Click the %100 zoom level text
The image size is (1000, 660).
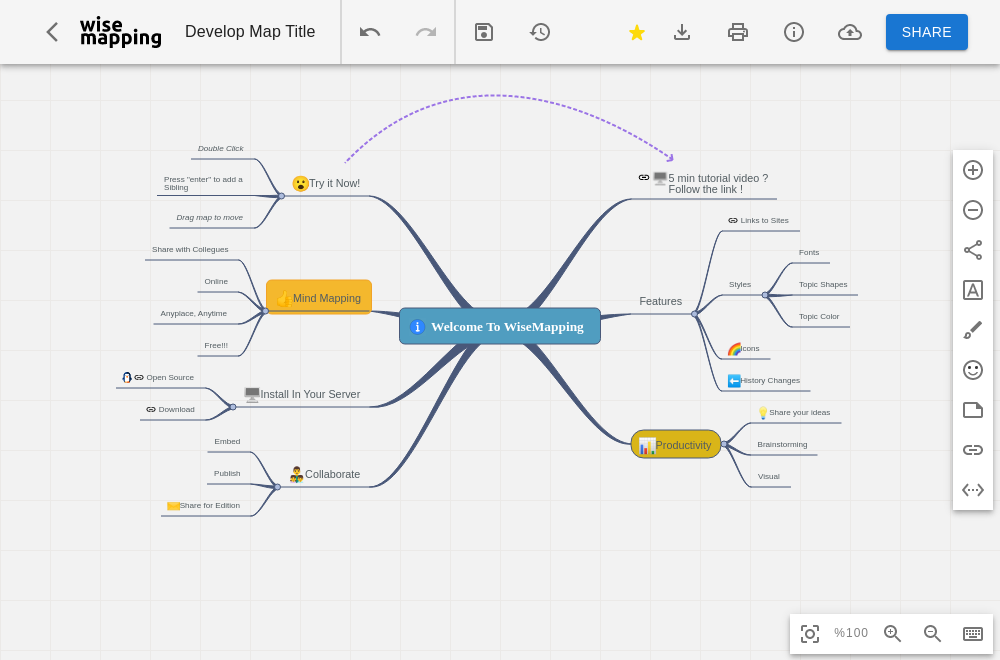(851, 633)
